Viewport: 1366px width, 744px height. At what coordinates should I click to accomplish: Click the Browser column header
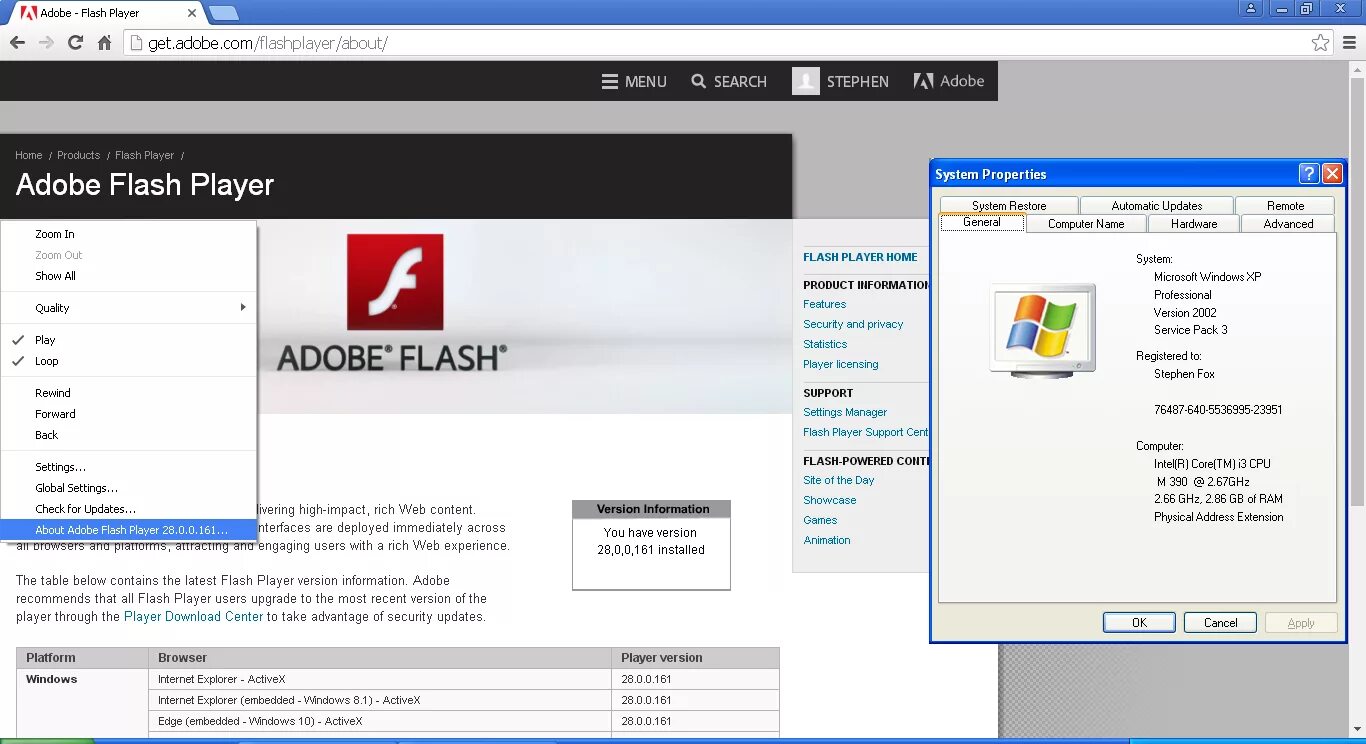coord(380,658)
